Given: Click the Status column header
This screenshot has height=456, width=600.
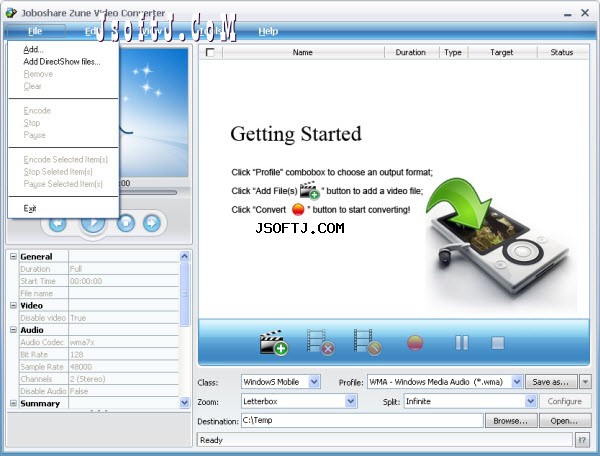Looking at the screenshot, I should pos(562,52).
